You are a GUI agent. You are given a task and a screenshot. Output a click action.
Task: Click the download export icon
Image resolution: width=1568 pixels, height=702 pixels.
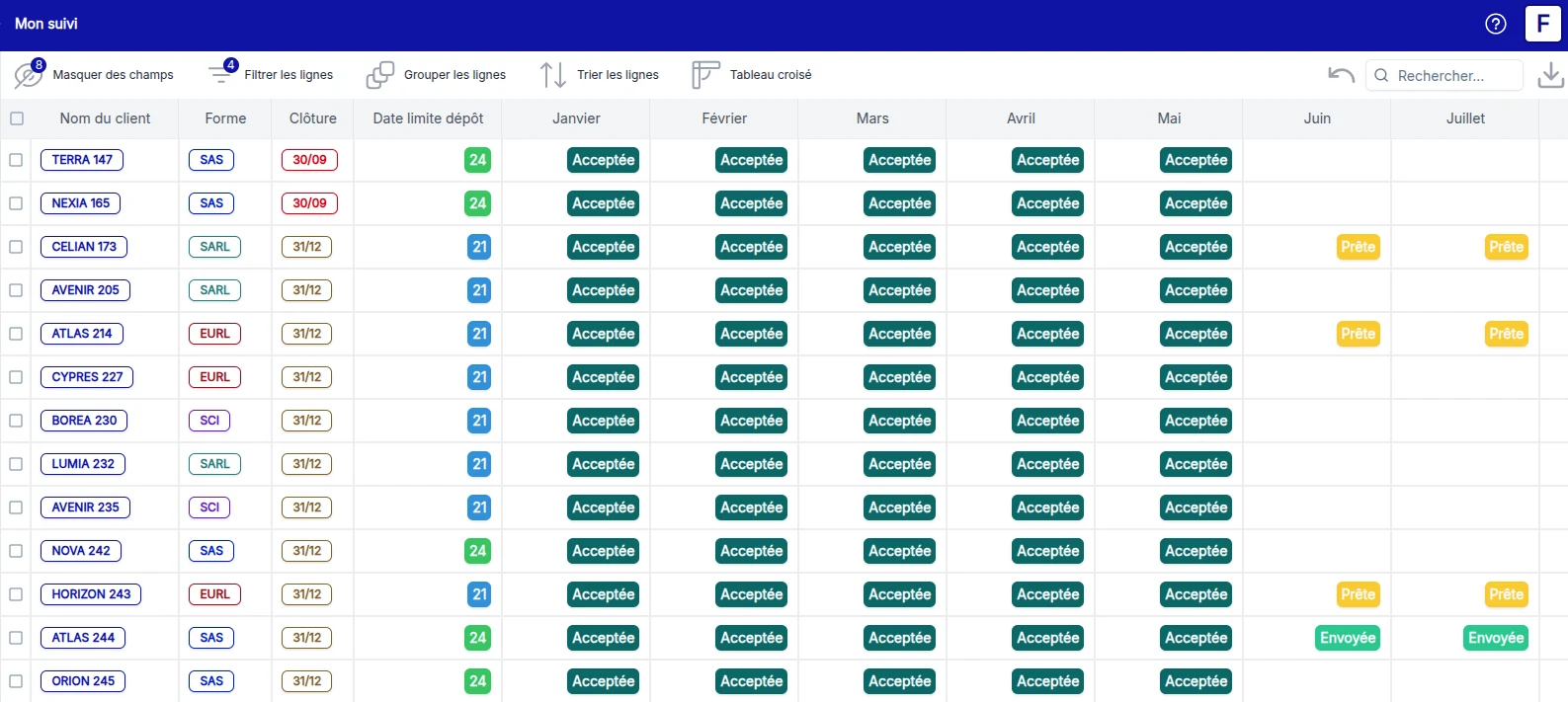click(x=1551, y=75)
